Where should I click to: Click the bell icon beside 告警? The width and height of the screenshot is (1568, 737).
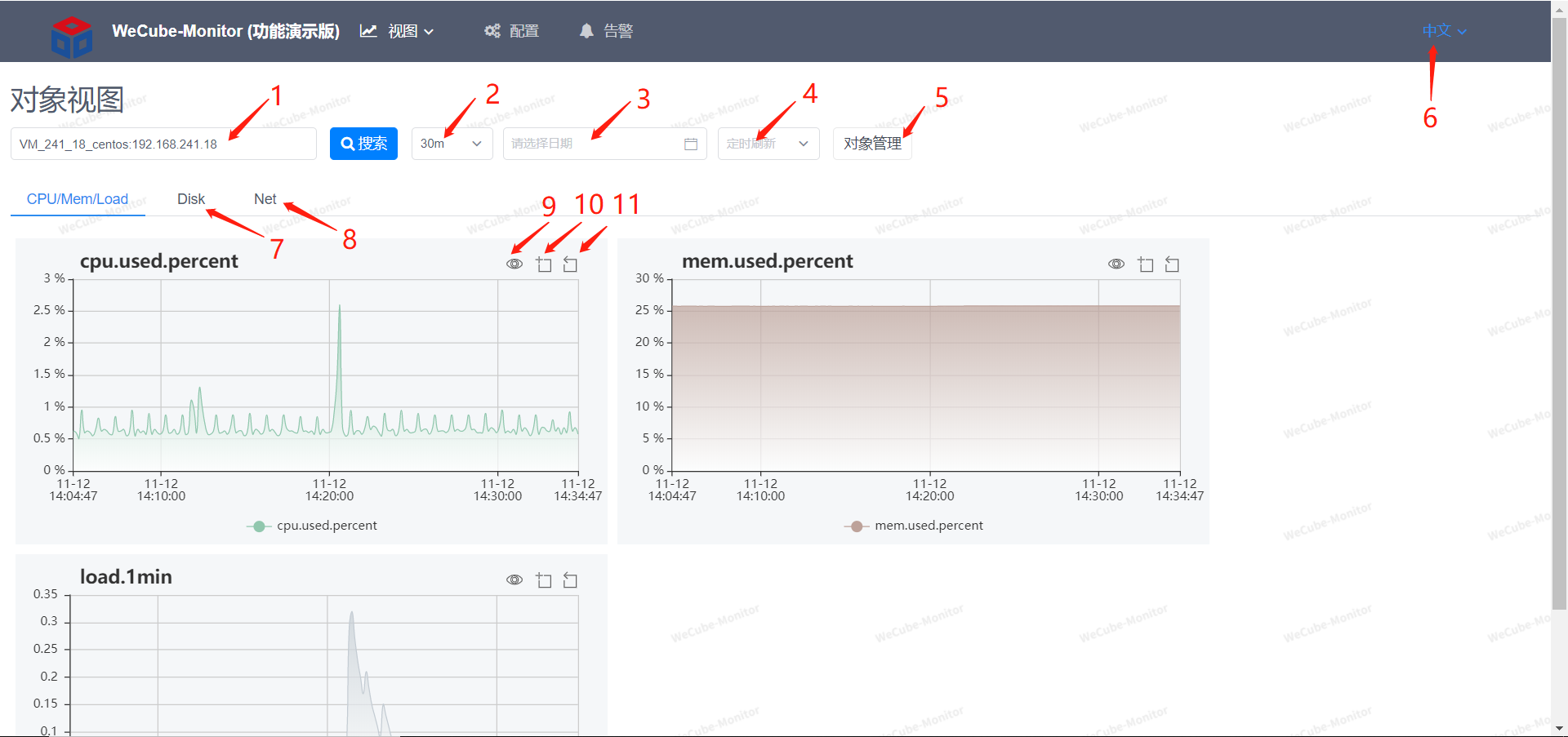click(586, 31)
